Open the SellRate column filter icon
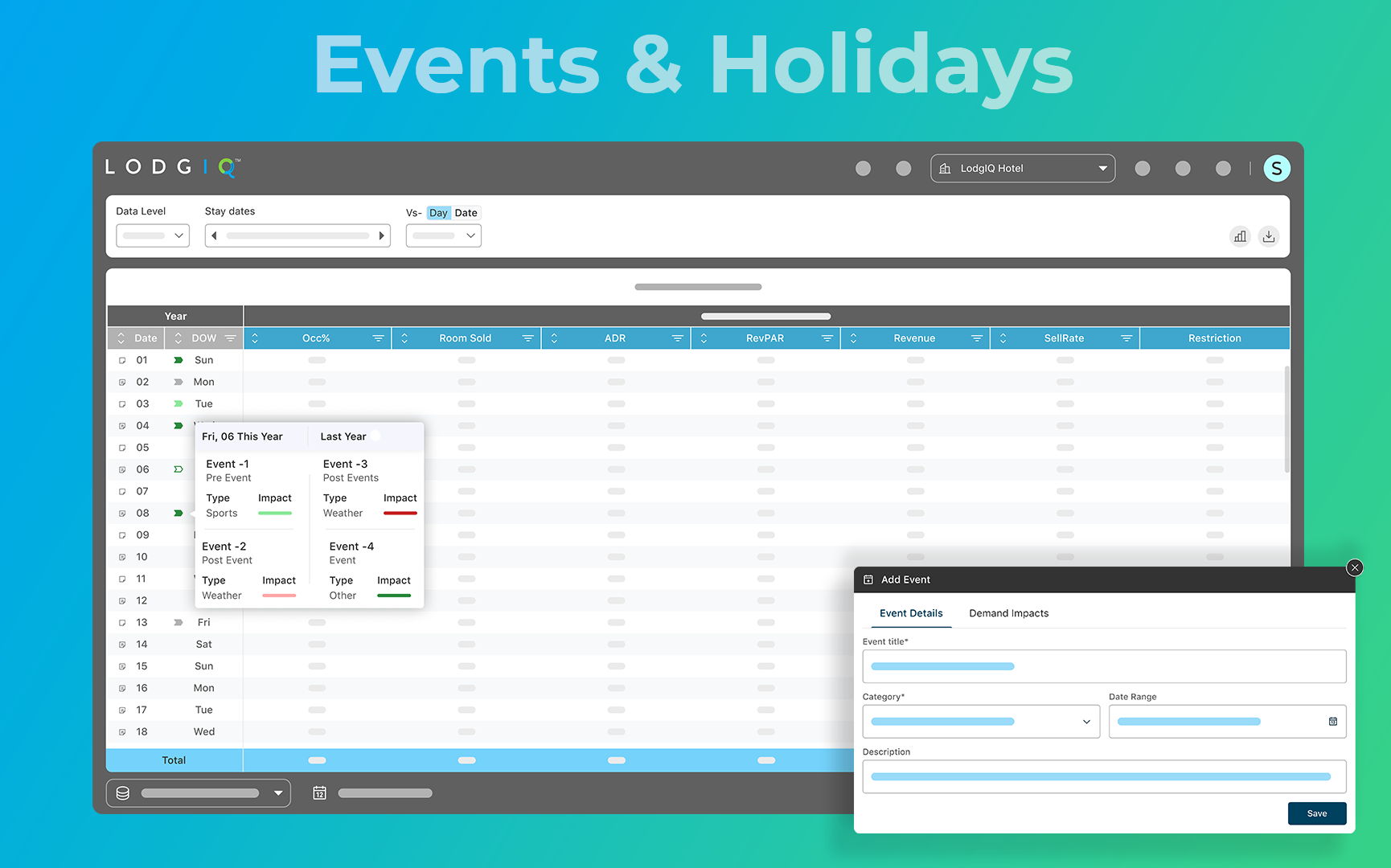Viewport: 1391px width, 868px height. (x=1126, y=338)
